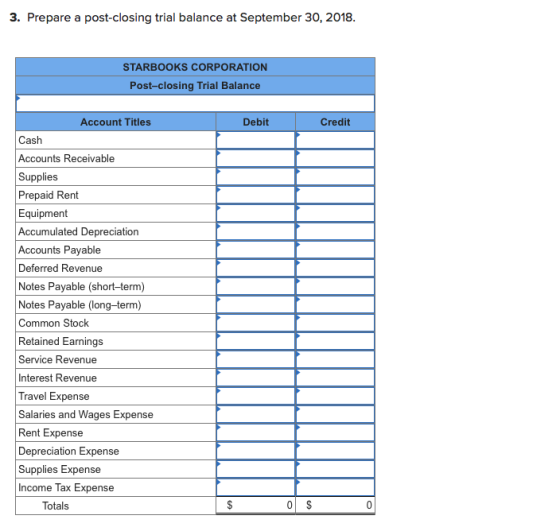
Task: Select the Service Revenue debit cell
Action: [x=255, y=360]
